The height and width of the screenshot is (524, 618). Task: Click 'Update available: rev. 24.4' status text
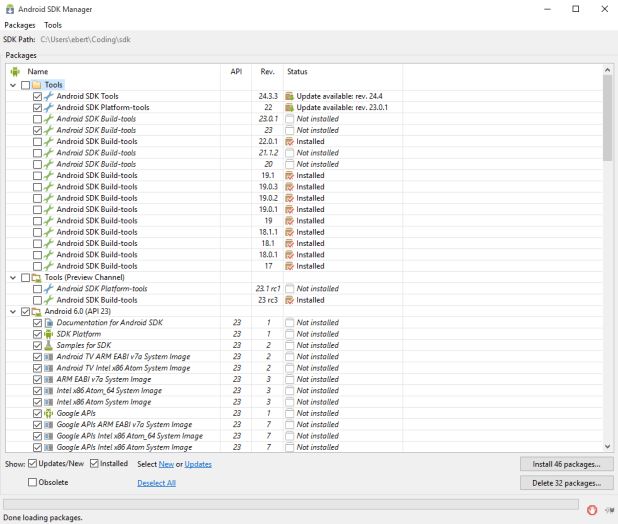(339, 97)
